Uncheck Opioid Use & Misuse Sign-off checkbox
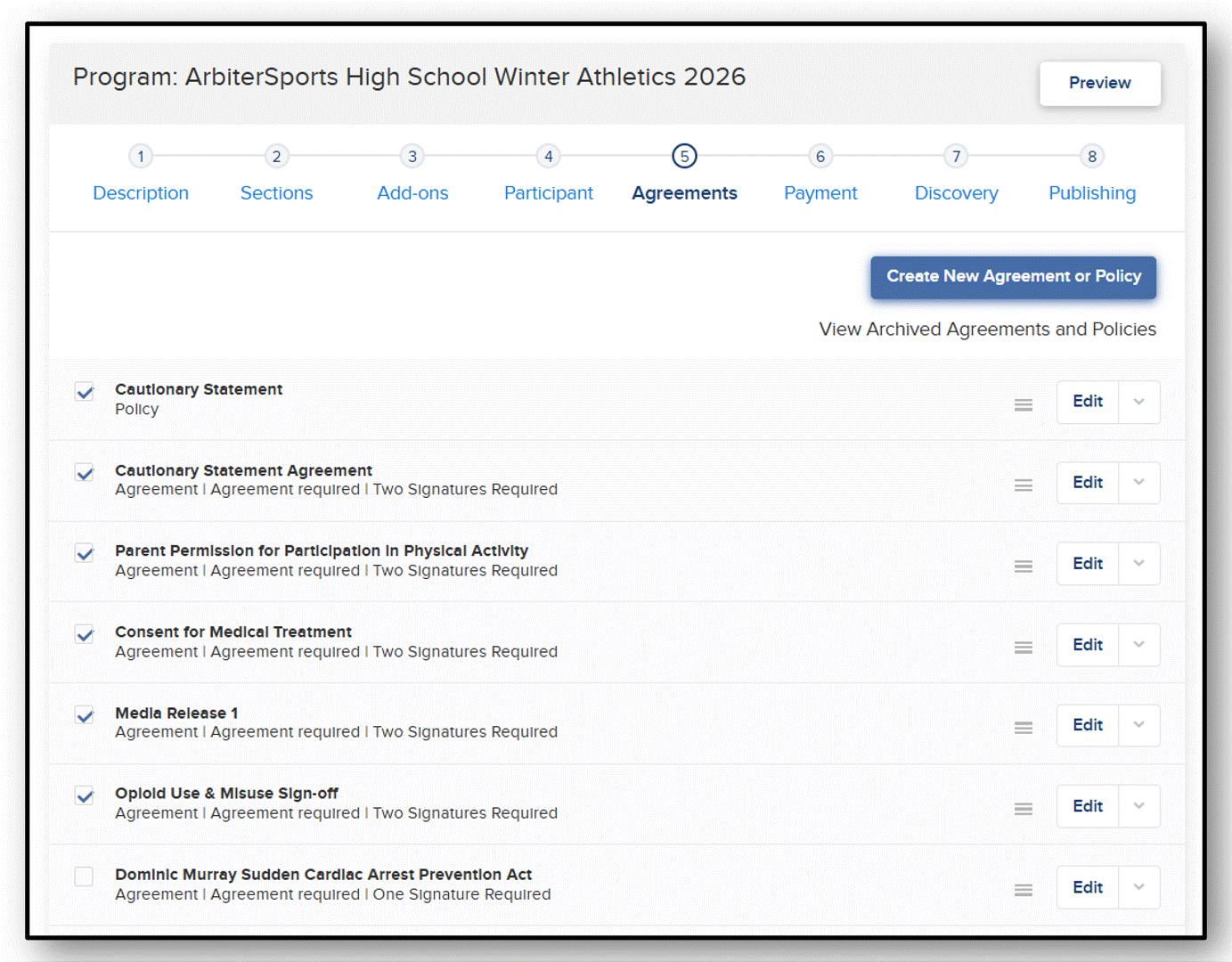1232x962 pixels. [x=85, y=795]
